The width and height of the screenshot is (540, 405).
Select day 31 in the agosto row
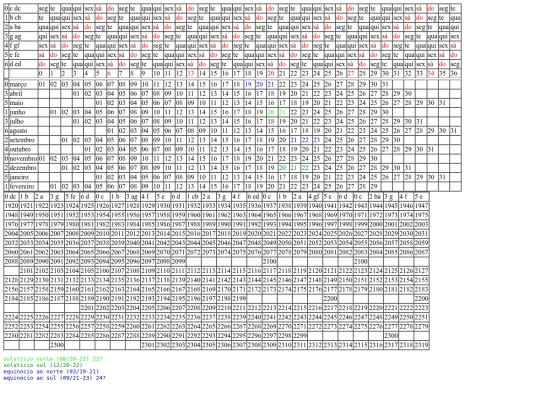coord(454,131)
